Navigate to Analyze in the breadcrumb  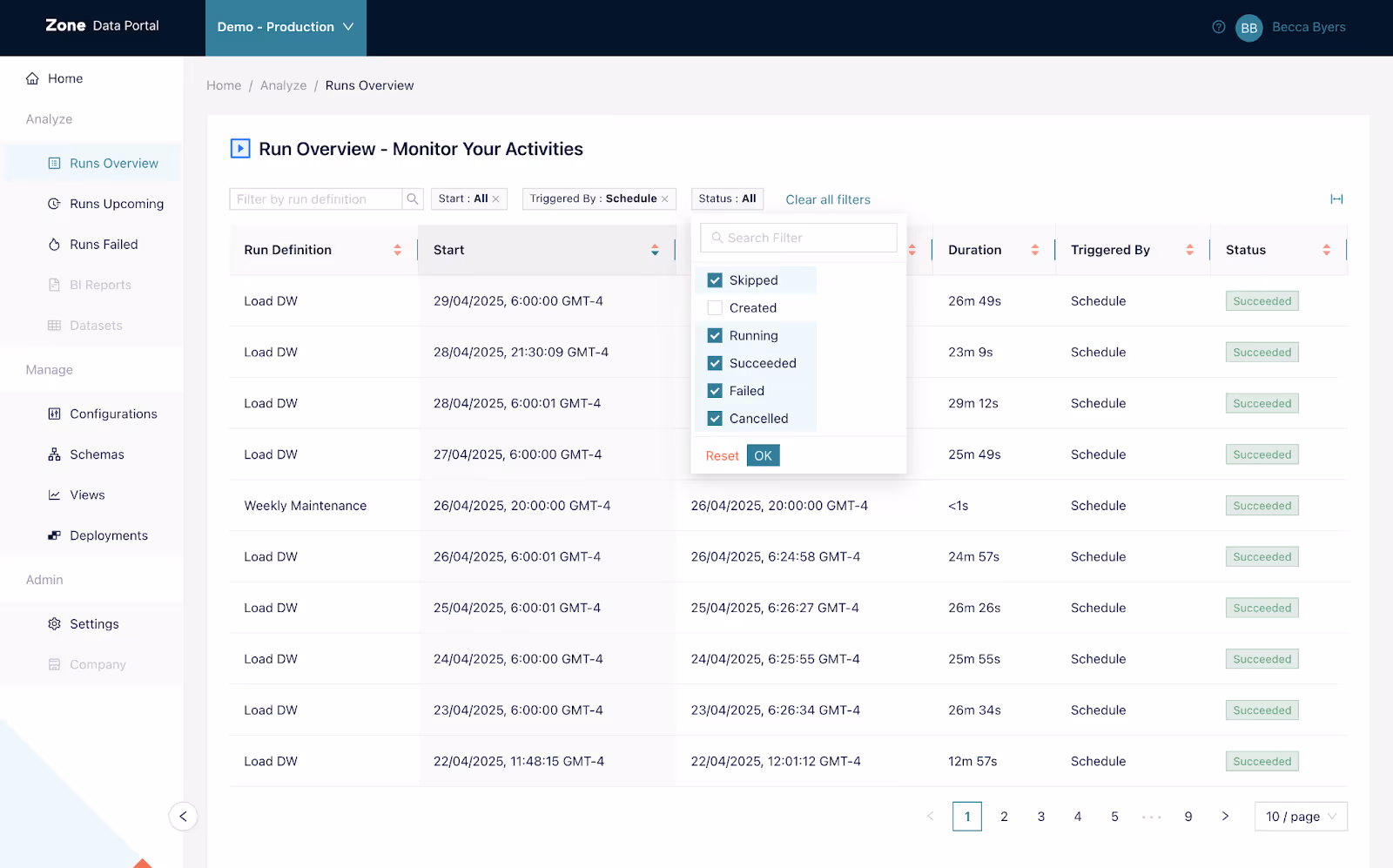283,84
